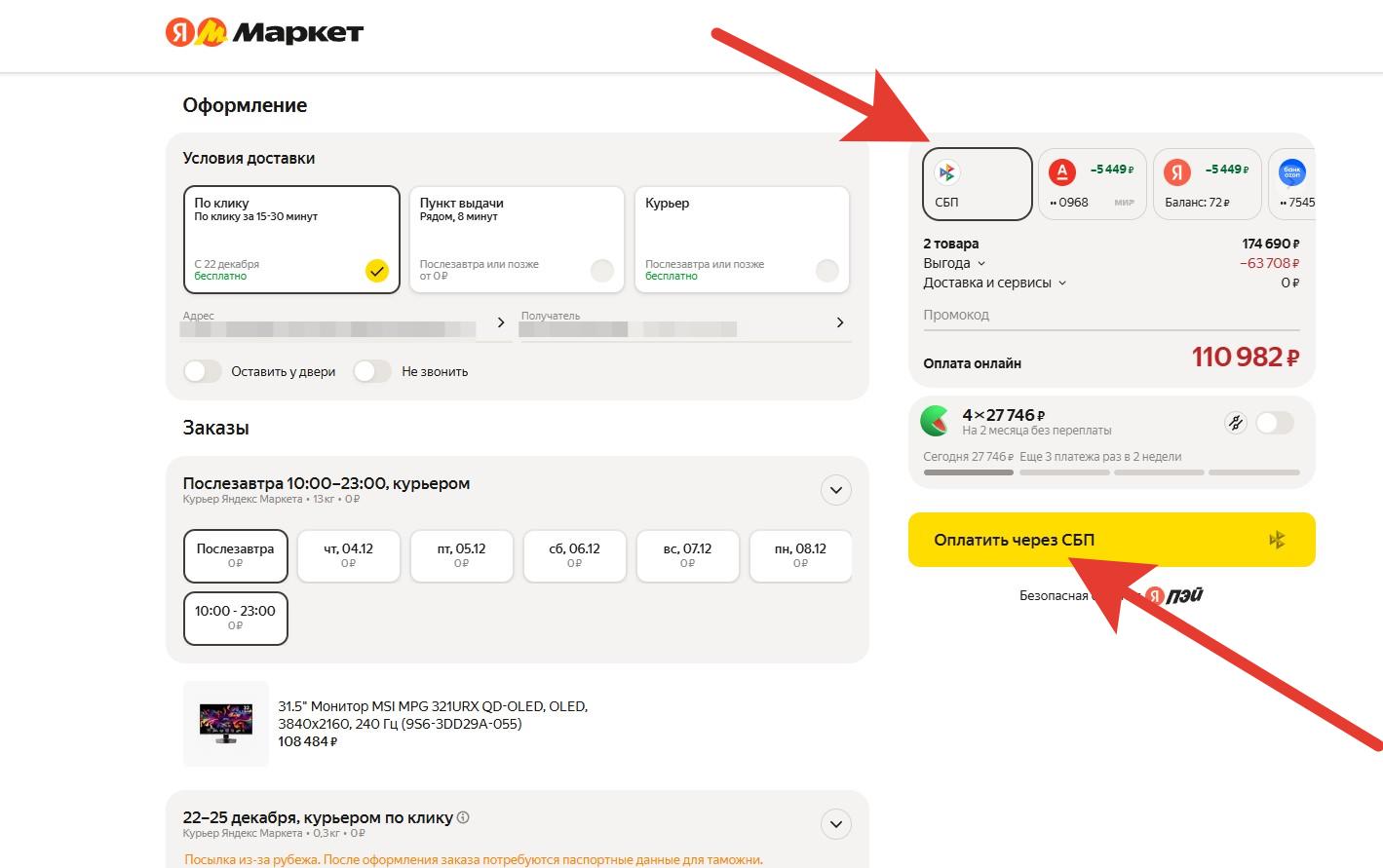
Task: Click the green watermelon Split icon
Action: pyautogui.click(x=936, y=421)
